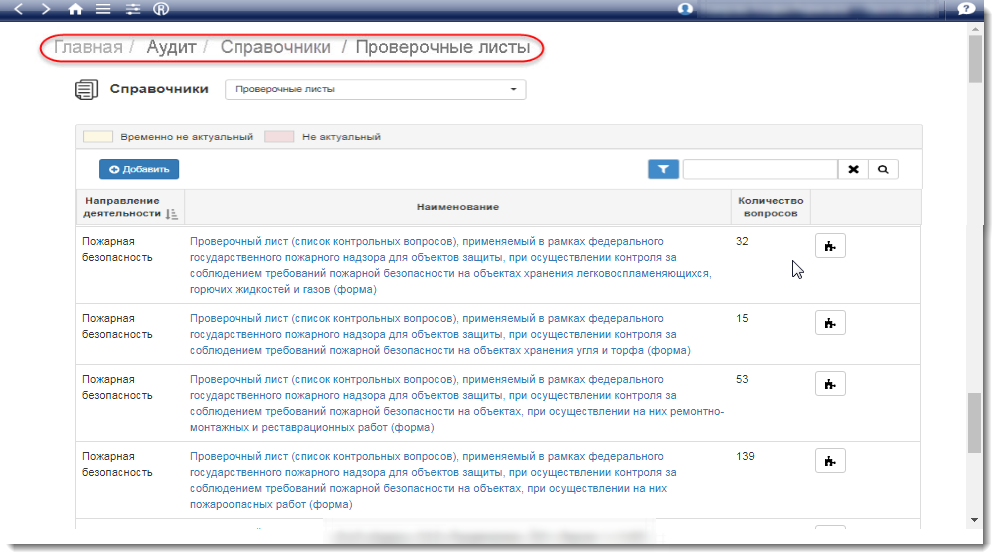Click puzzle icon for the 139-question checklist

pos(830,461)
